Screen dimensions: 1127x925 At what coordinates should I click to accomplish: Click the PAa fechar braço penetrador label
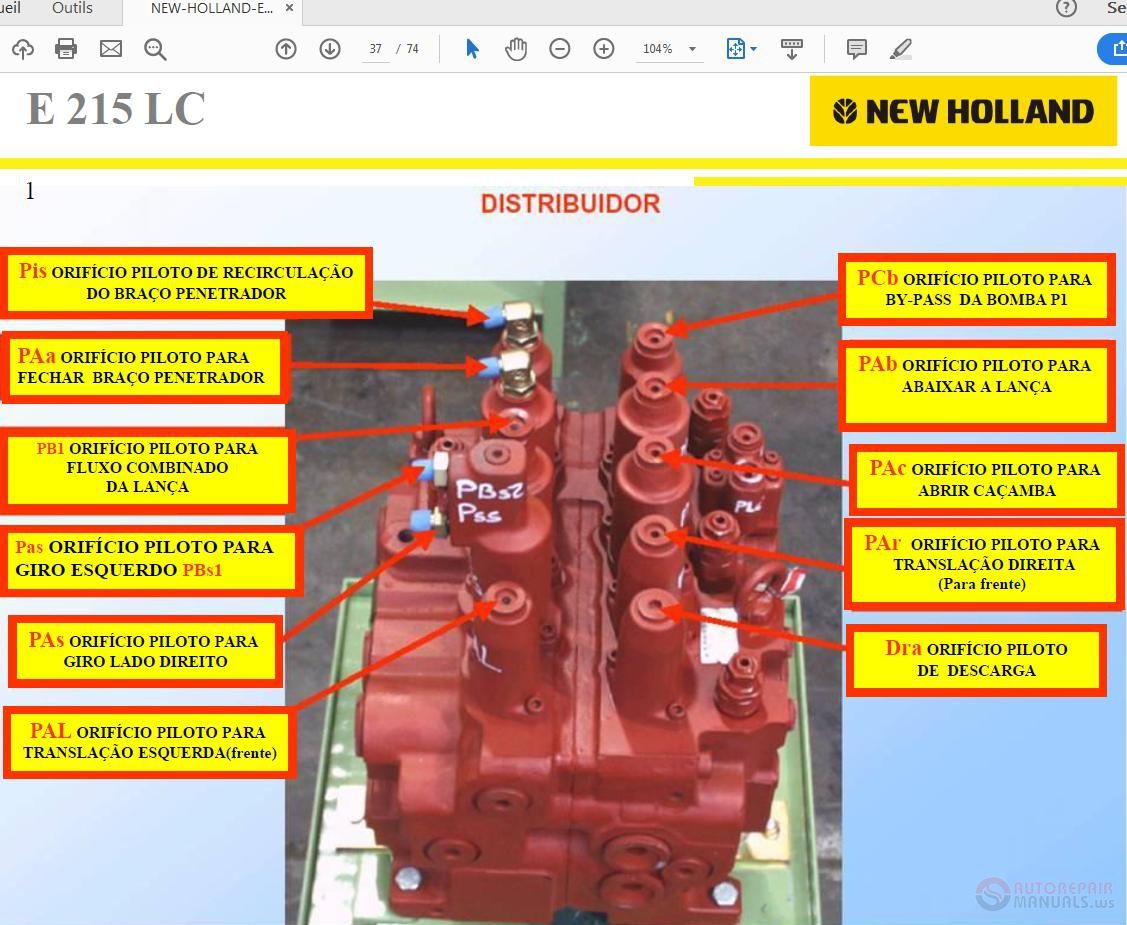146,367
